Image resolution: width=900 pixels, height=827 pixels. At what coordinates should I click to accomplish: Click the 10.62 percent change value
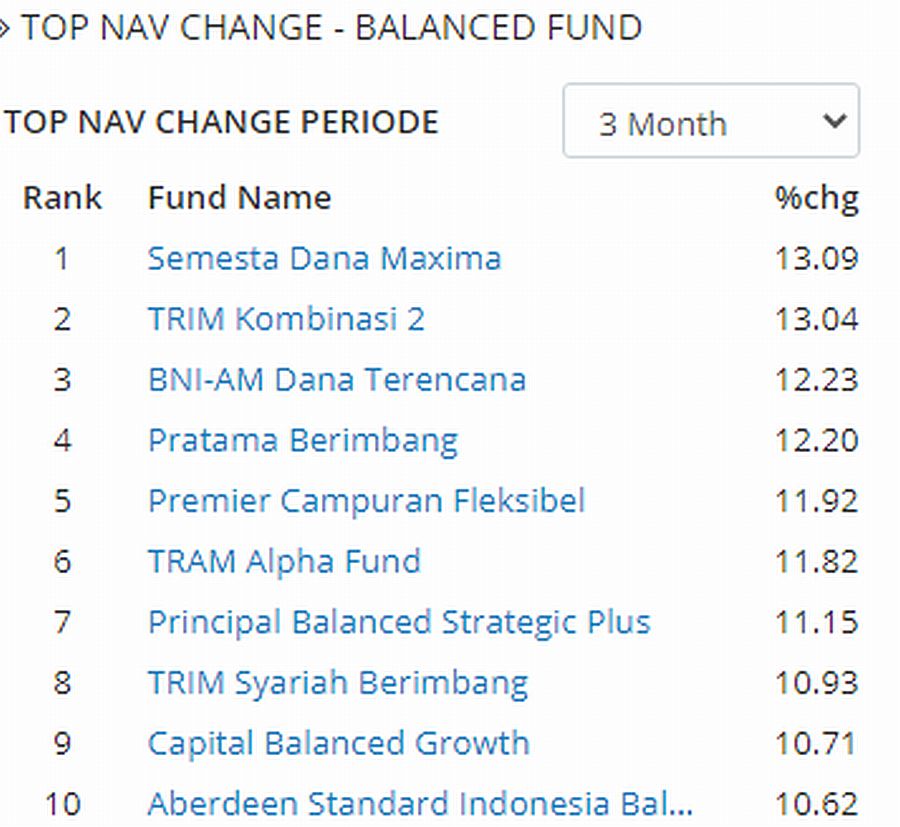(816, 803)
